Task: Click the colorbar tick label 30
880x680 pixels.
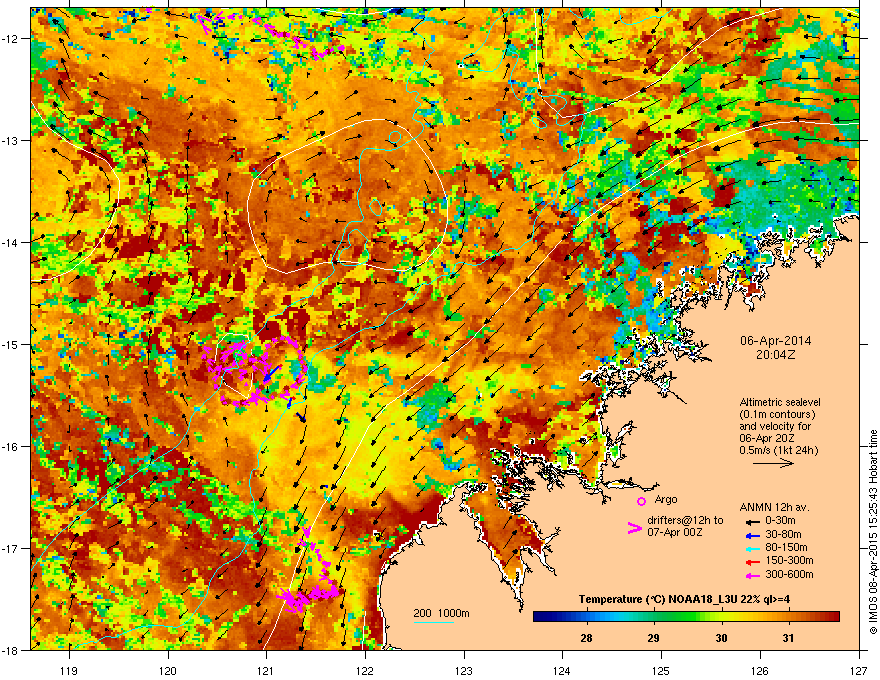Action: pyautogui.click(x=721, y=638)
